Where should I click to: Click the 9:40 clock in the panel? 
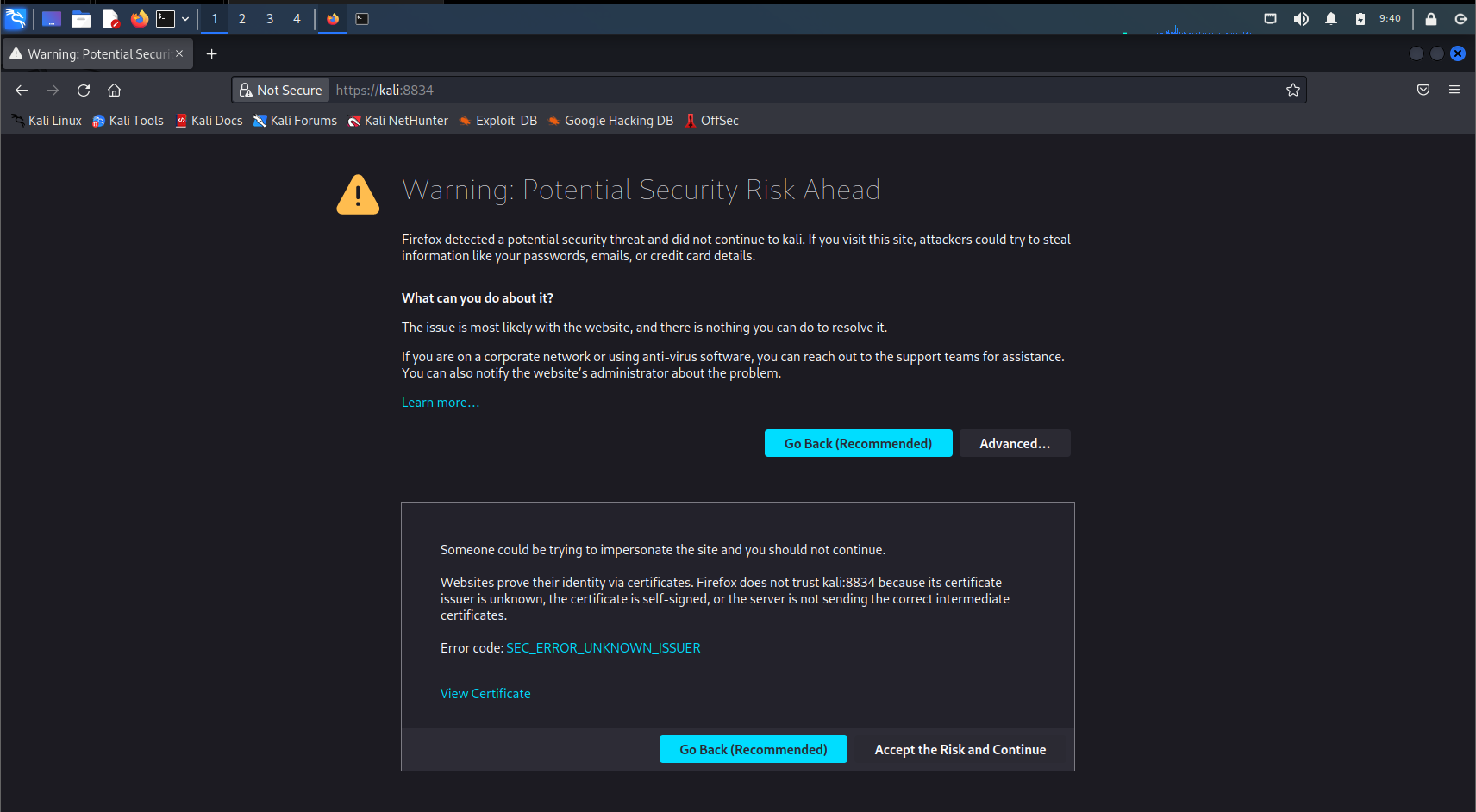tap(1390, 18)
